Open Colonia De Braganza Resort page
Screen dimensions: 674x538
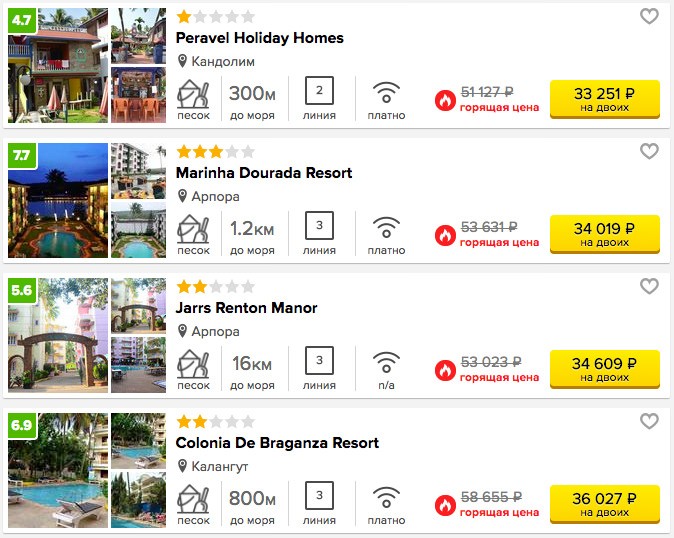(x=277, y=443)
